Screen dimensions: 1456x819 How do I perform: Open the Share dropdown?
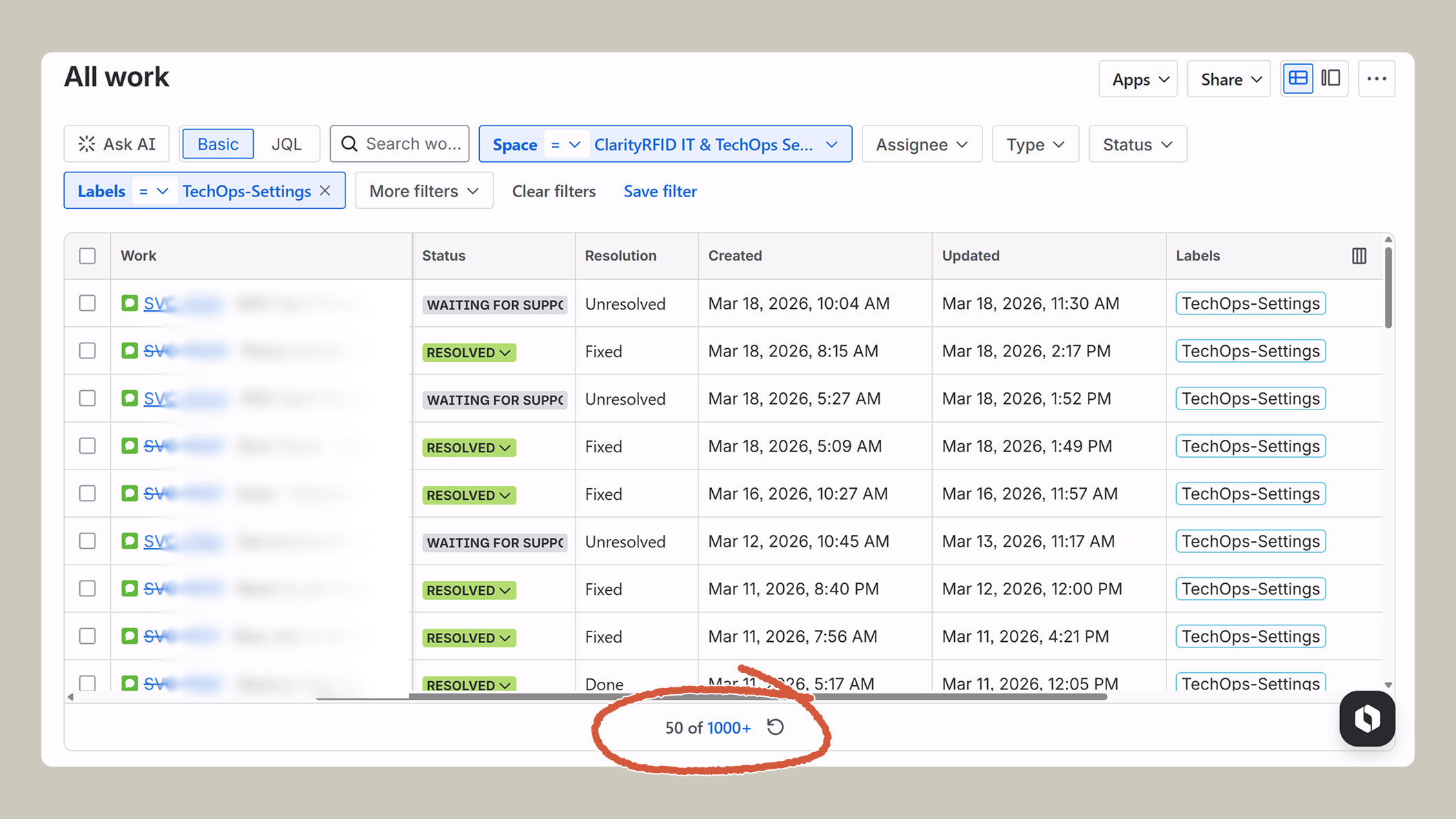[1228, 79]
